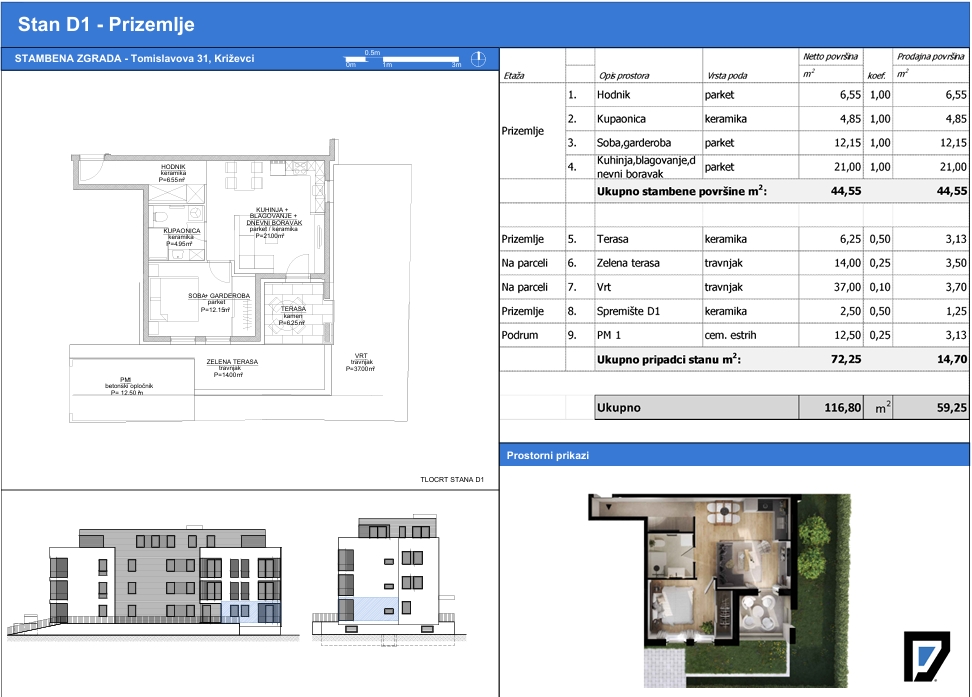Viewport: 972px width, 697px height.
Task: Click the Stan D1 - Prizemlje title
Action: coord(106,24)
